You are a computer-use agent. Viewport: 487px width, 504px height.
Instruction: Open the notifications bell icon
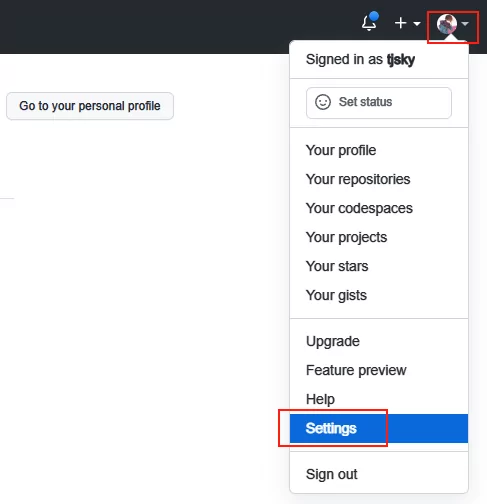[369, 23]
